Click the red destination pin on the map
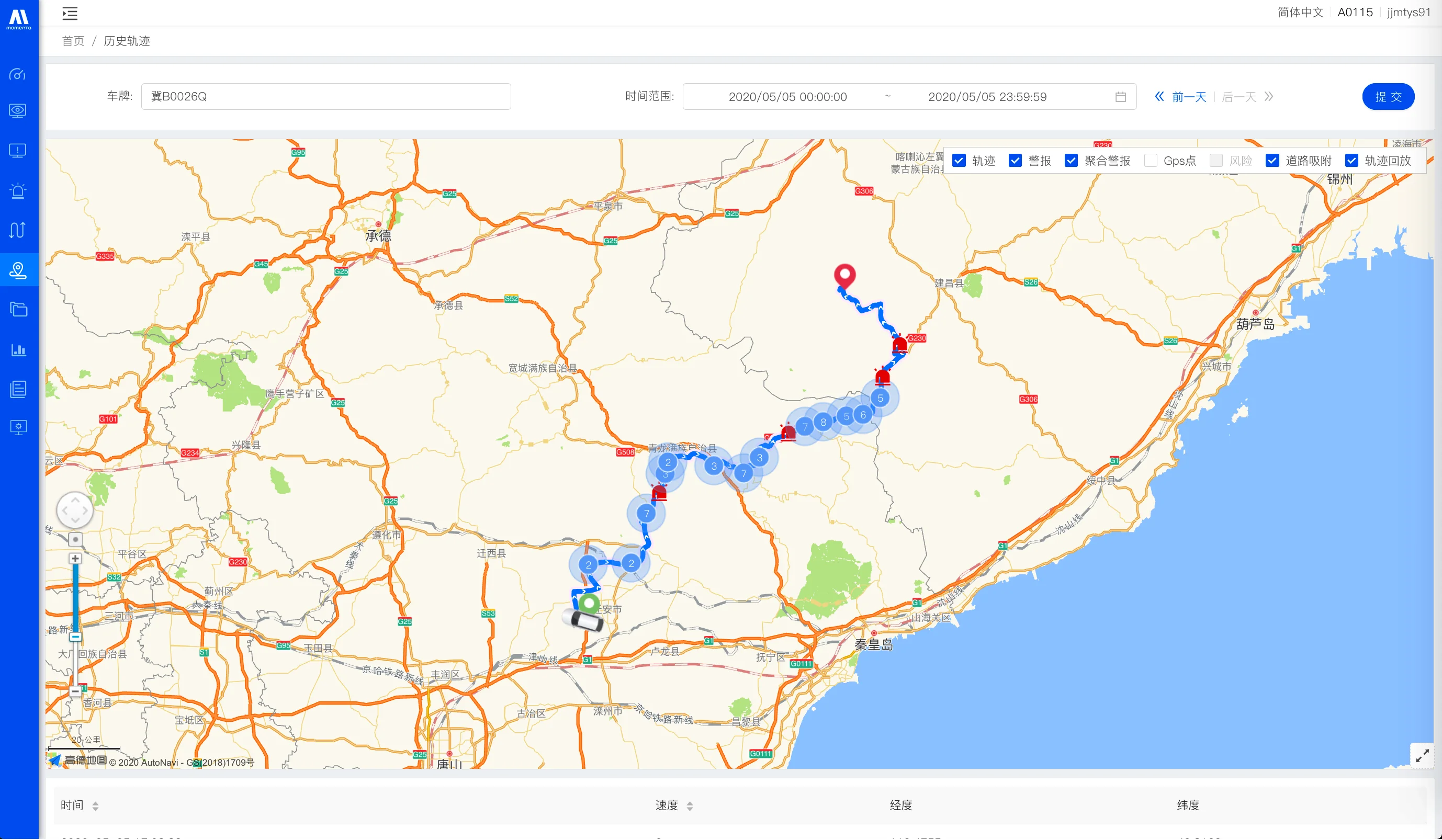 (844, 276)
